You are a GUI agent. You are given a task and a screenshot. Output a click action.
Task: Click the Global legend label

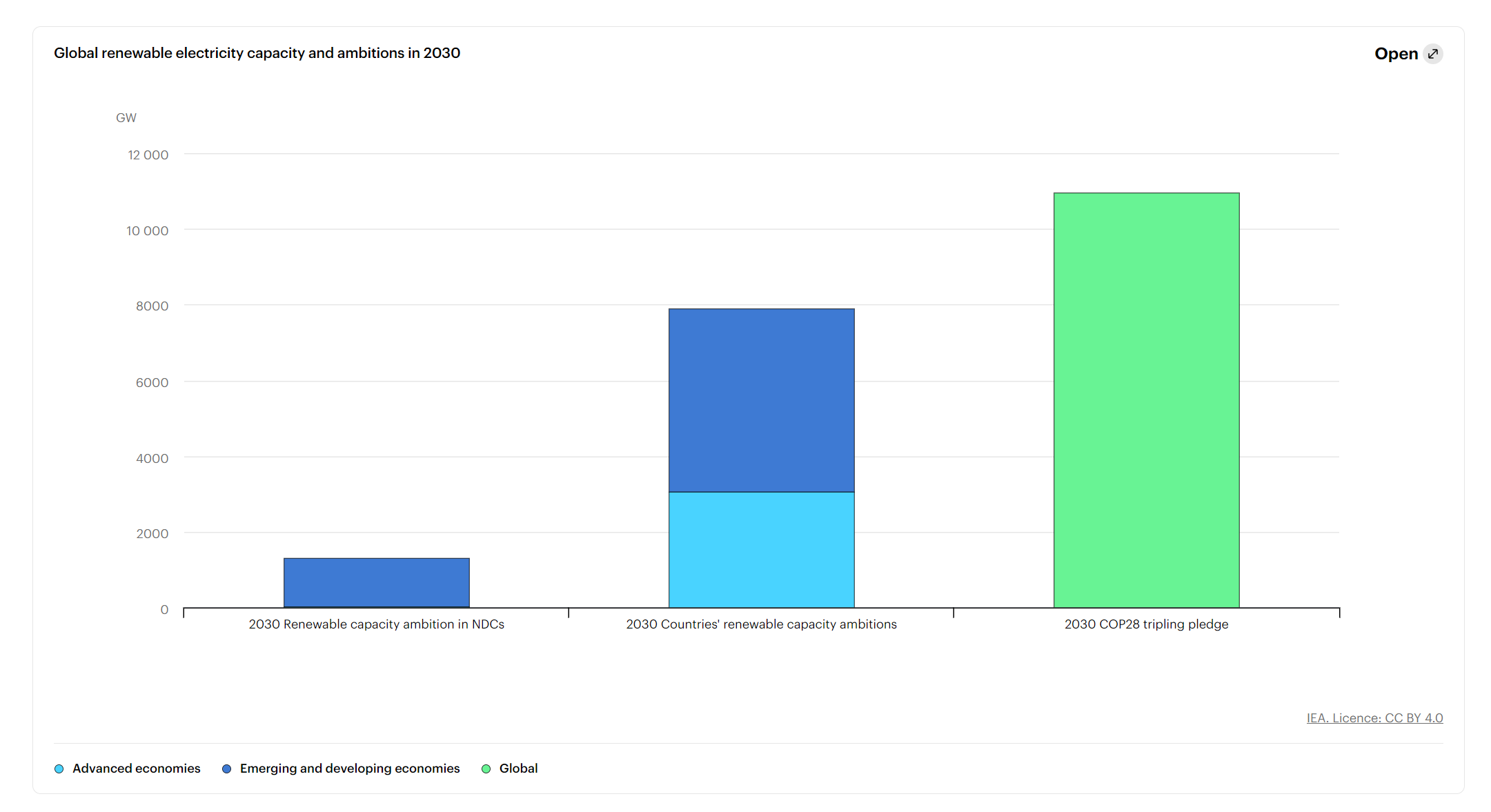tap(518, 769)
